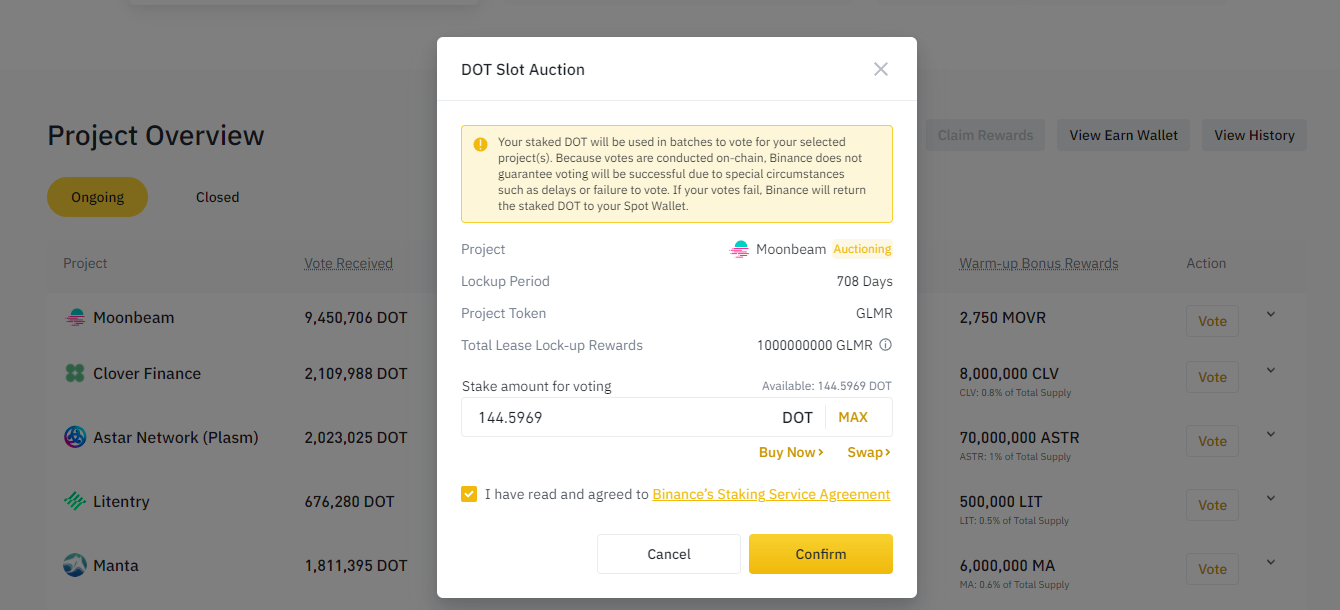Click the Moonbeam icon in dialog

click(740, 250)
